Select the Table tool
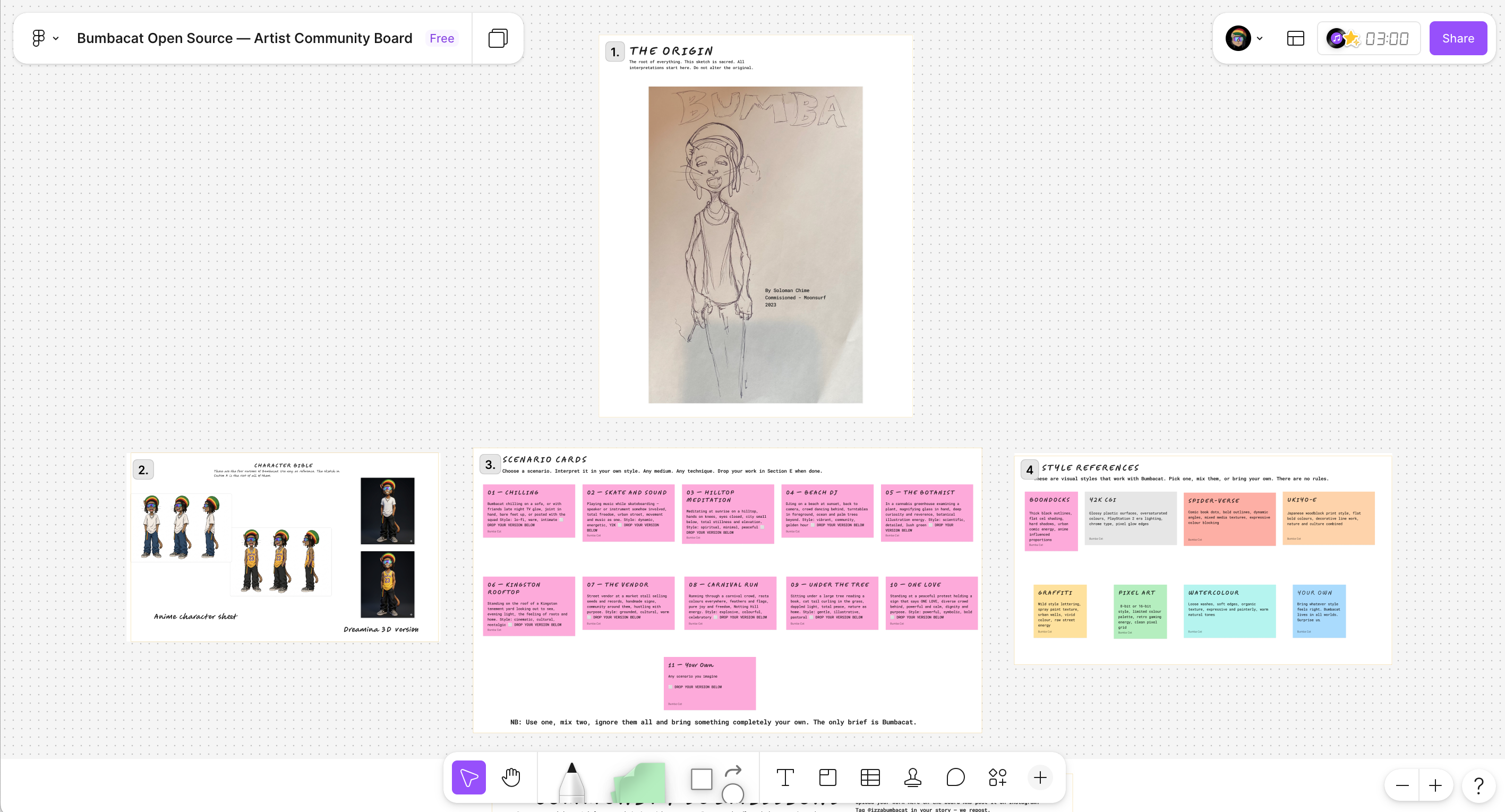Screen dimensions: 1505x812 [870, 777]
